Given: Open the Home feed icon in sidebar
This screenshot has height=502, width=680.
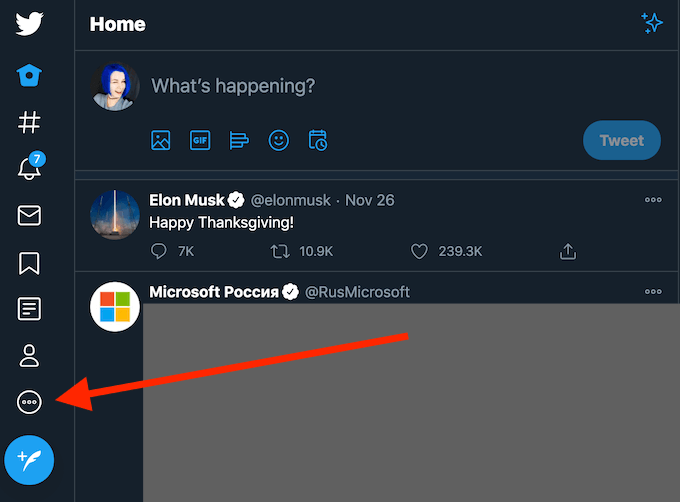Looking at the screenshot, I should coord(29,75).
